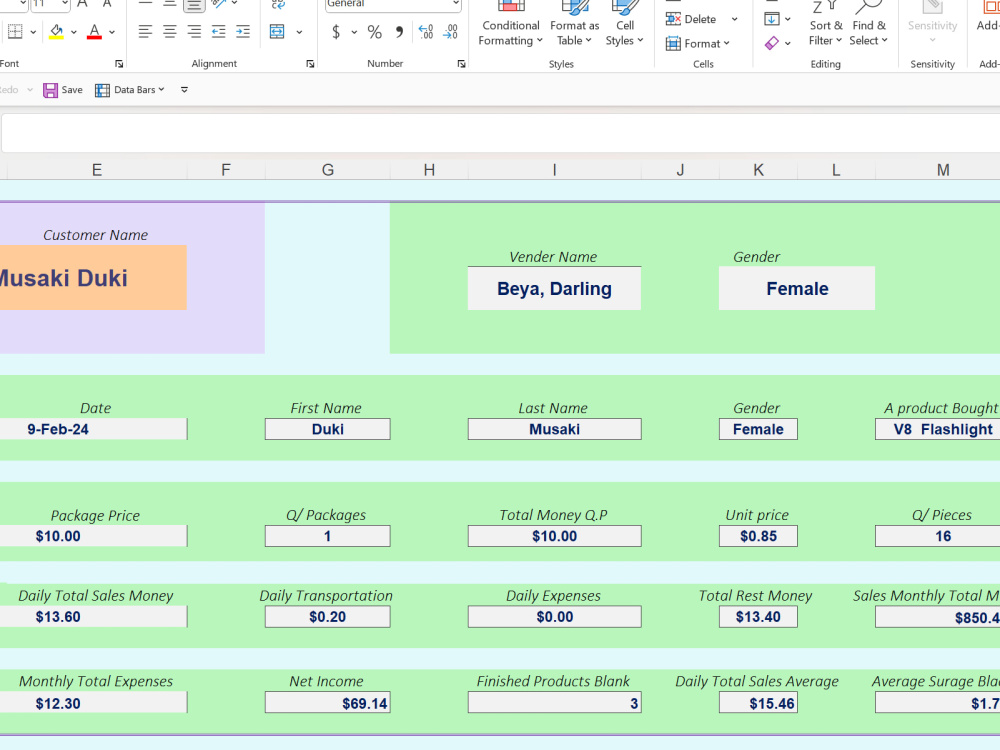The image size is (1000, 750).
Task: Select the Unit price cell $0.85
Action: coord(758,536)
